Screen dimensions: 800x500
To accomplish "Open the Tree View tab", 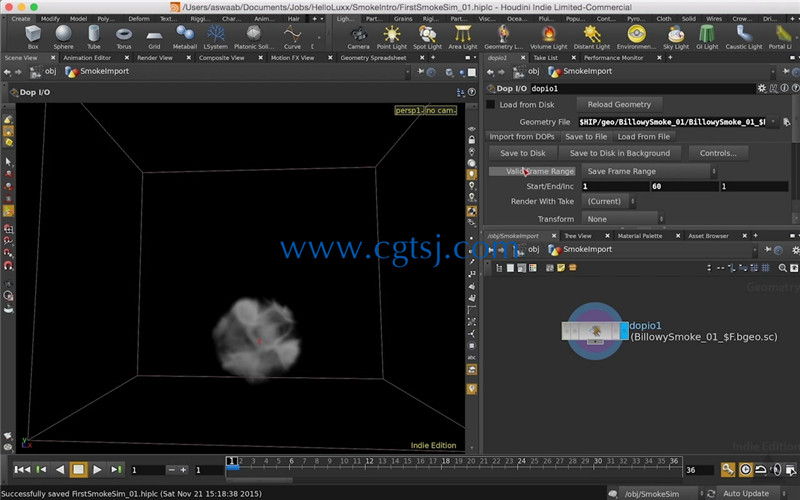I will pos(578,236).
